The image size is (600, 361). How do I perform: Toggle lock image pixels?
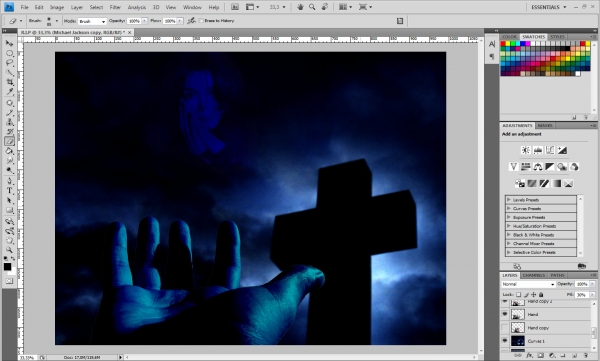(526, 294)
